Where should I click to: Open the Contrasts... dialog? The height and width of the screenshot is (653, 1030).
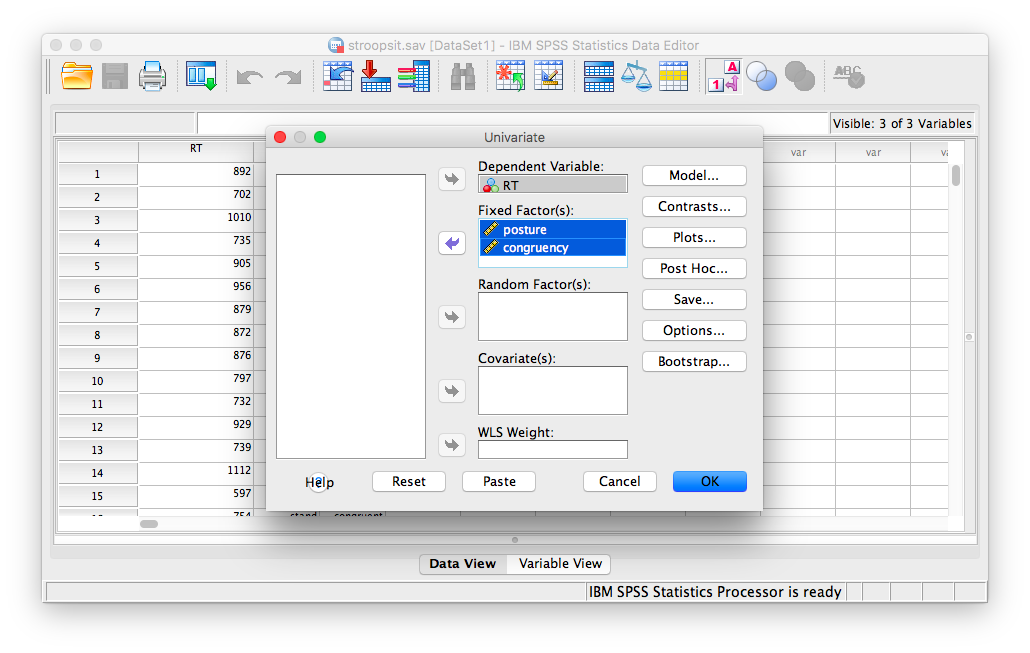pos(694,206)
